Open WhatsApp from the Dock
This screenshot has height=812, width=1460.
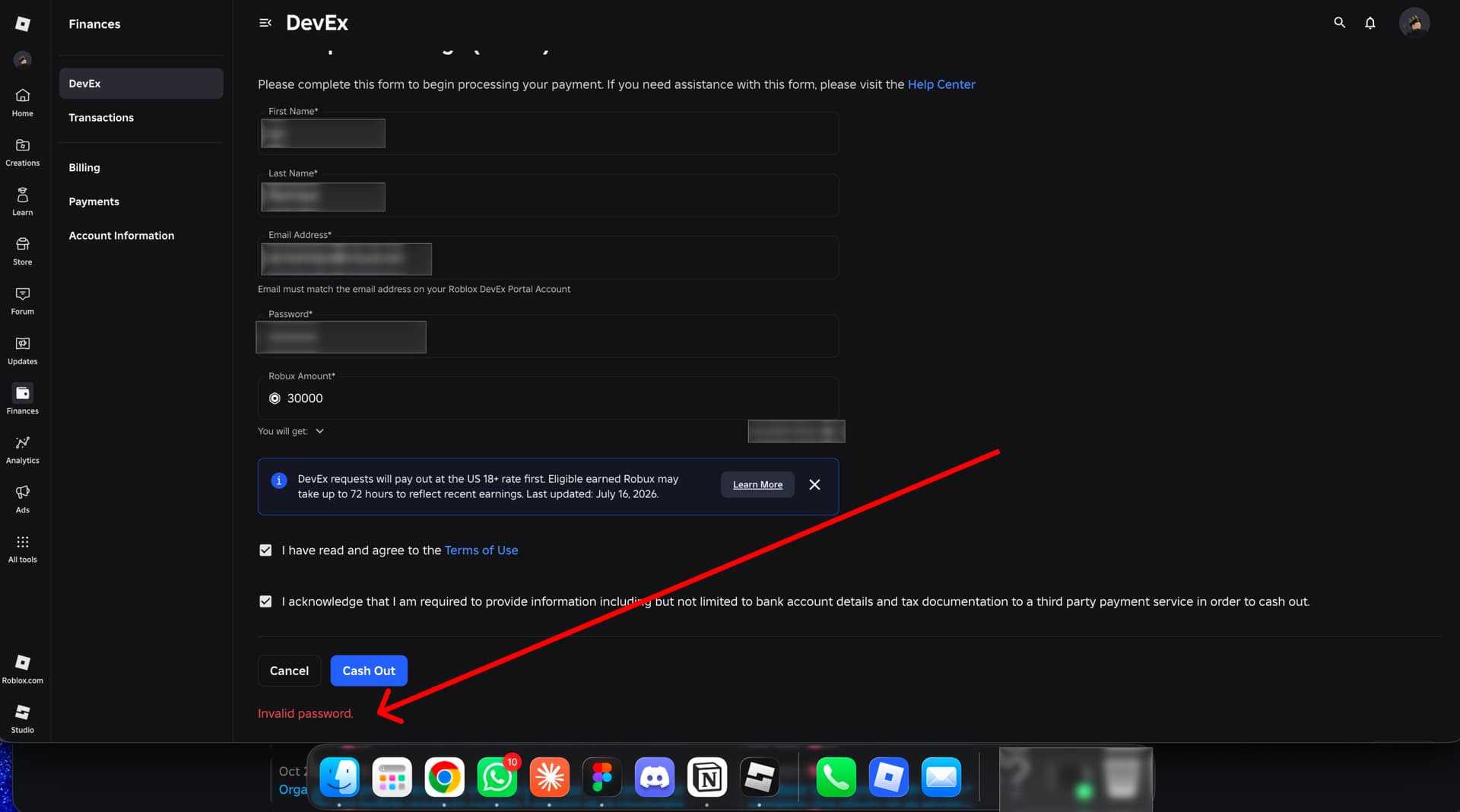(497, 777)
